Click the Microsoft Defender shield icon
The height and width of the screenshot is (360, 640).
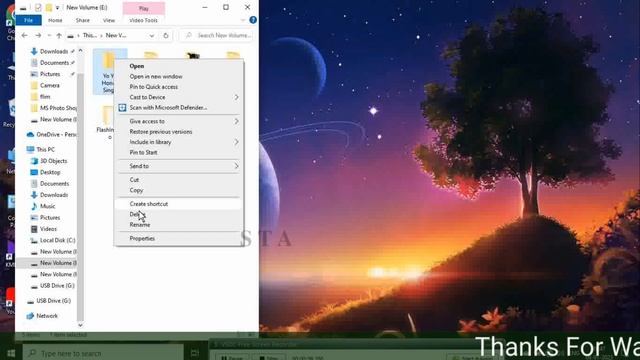point(122,107)
